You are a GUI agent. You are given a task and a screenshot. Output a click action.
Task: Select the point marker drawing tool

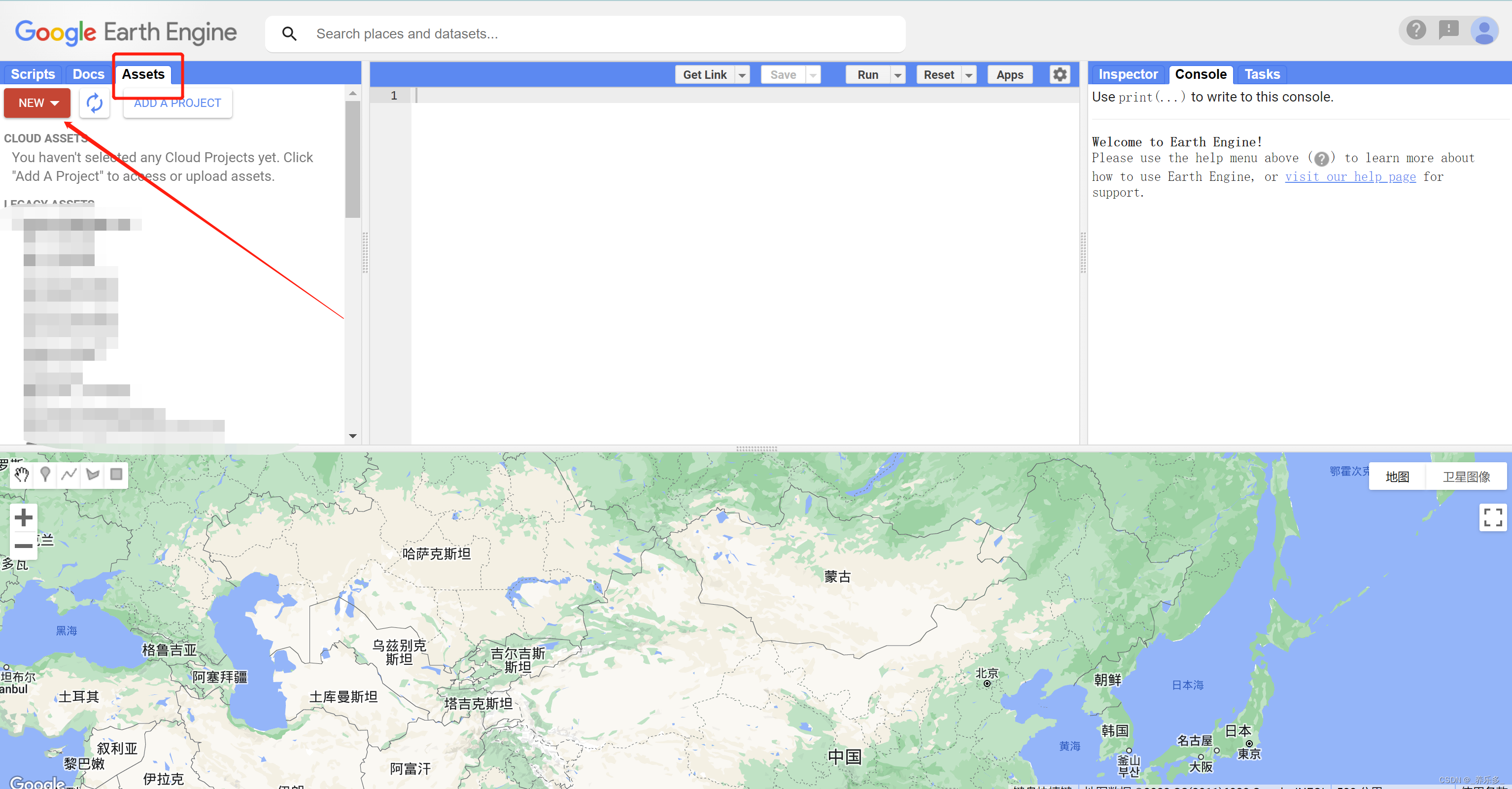[x=45, y=475]
